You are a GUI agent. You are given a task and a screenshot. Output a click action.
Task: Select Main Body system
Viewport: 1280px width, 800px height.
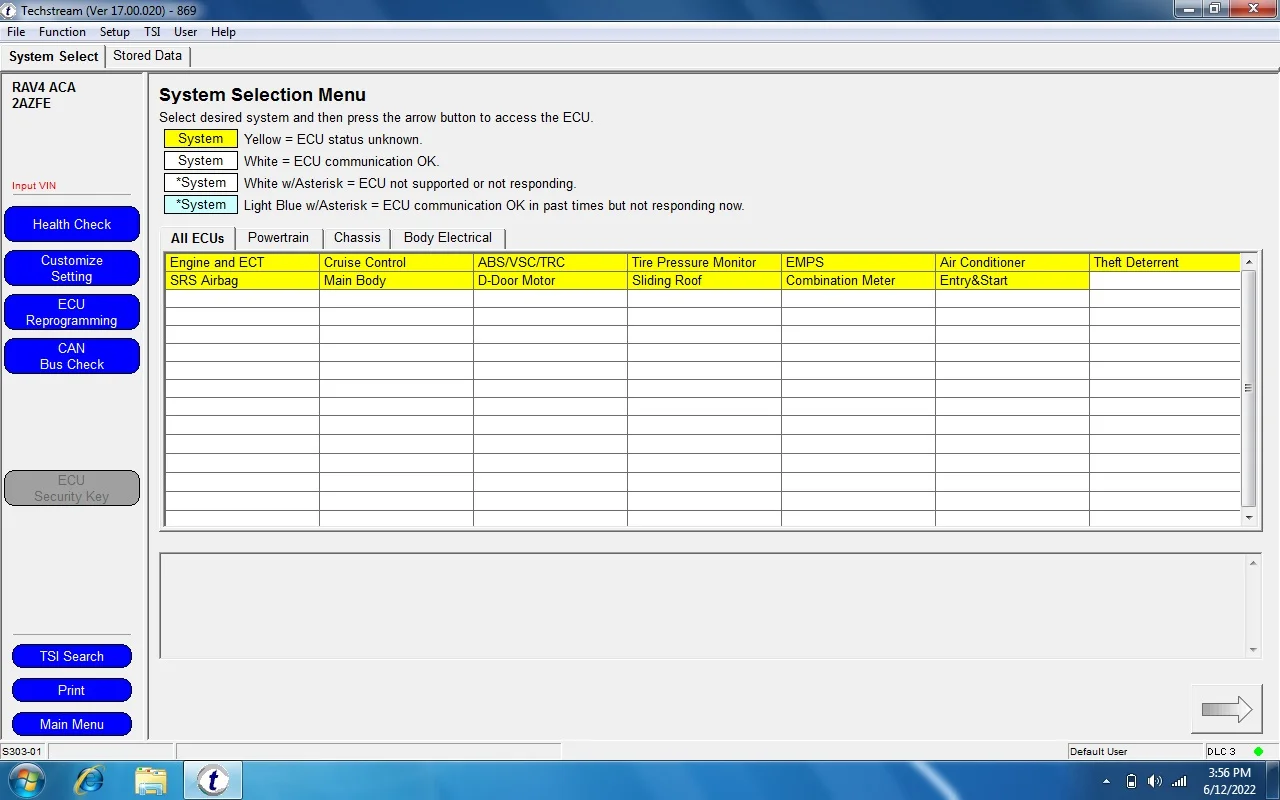(x=396, y=281)
